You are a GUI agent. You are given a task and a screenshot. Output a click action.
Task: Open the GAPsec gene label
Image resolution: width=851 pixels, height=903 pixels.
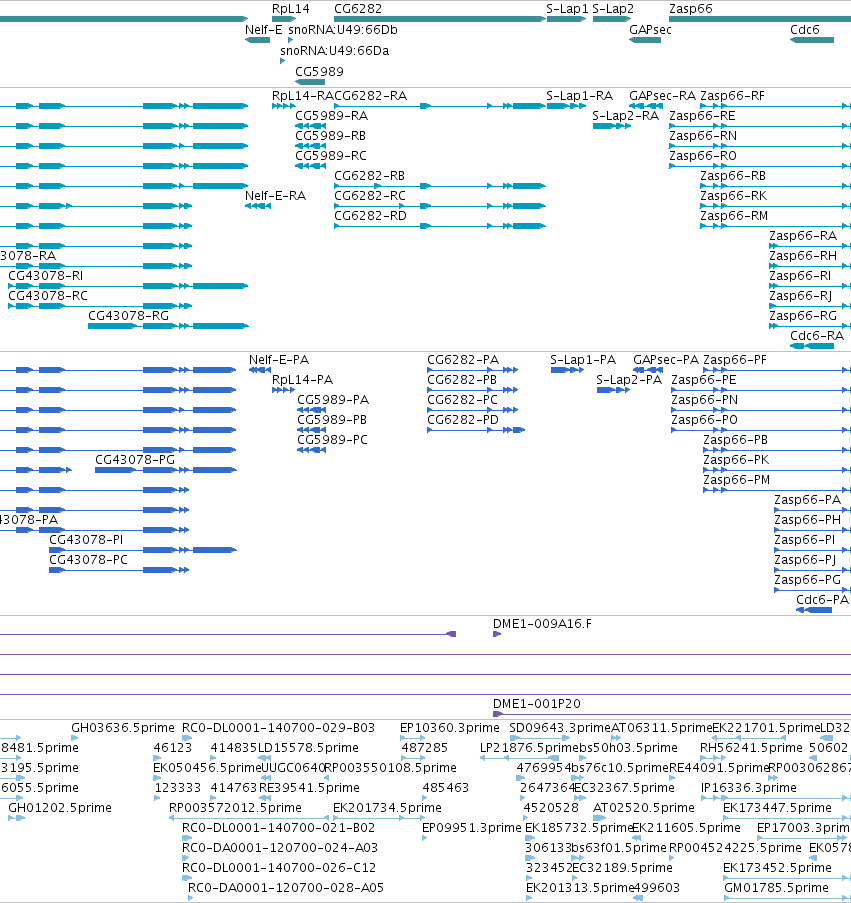click(x=650, y=30)
